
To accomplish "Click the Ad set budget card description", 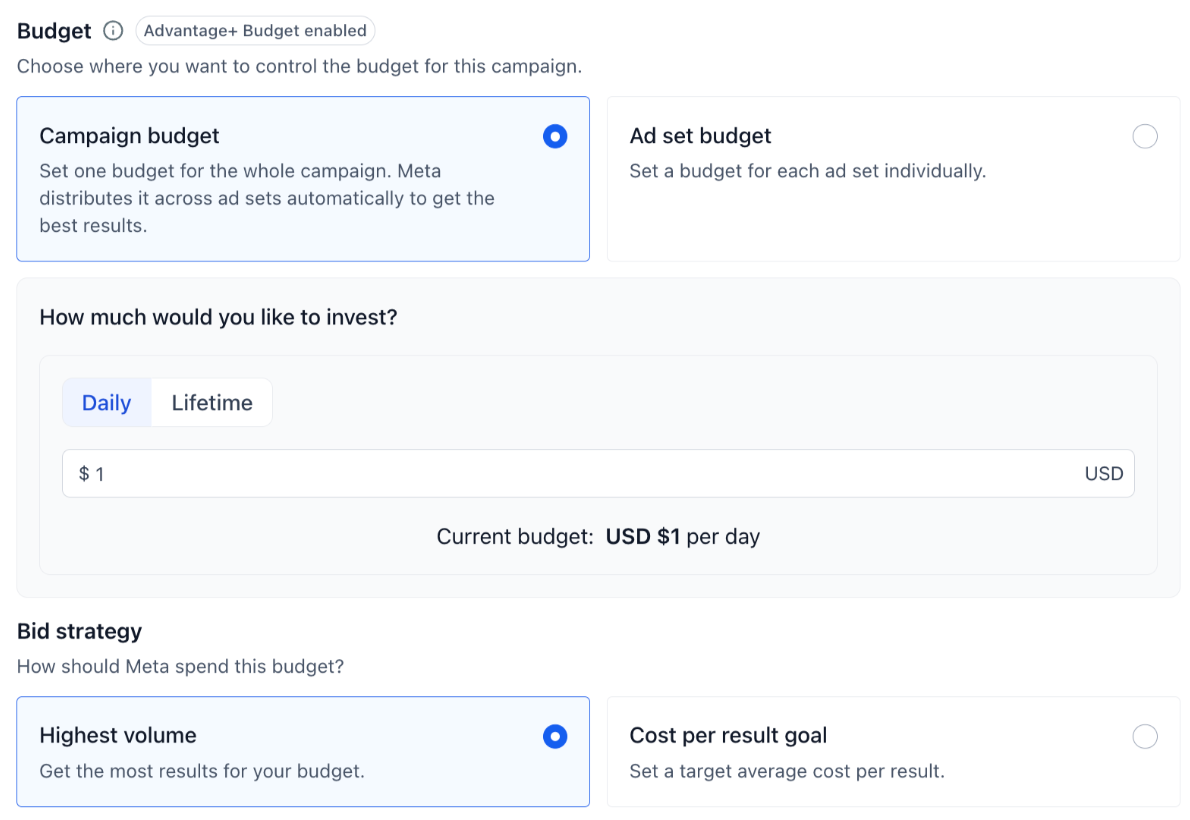I will click(808, 171).
